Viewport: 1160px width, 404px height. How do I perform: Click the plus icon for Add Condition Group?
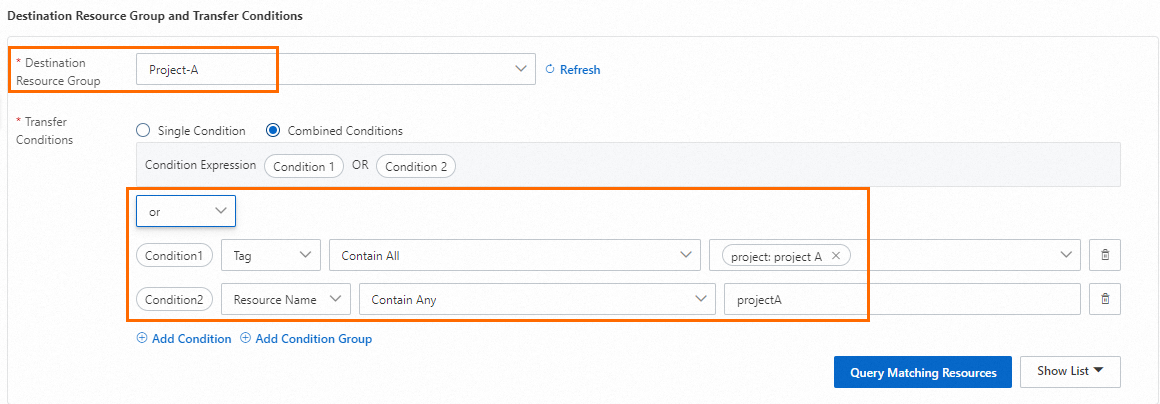[246, 339]
